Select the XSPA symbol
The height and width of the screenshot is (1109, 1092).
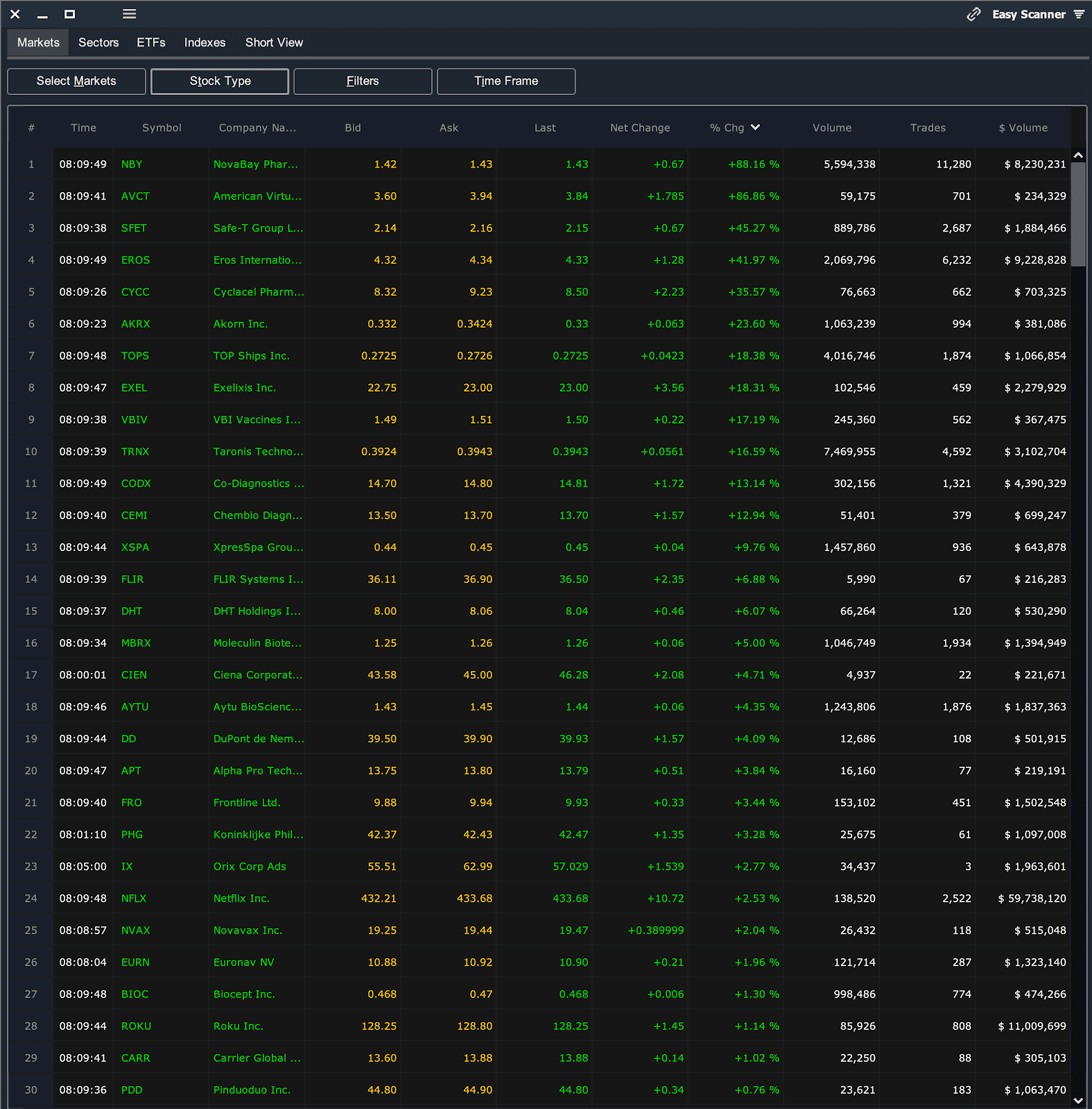click(x=135, y=547)
